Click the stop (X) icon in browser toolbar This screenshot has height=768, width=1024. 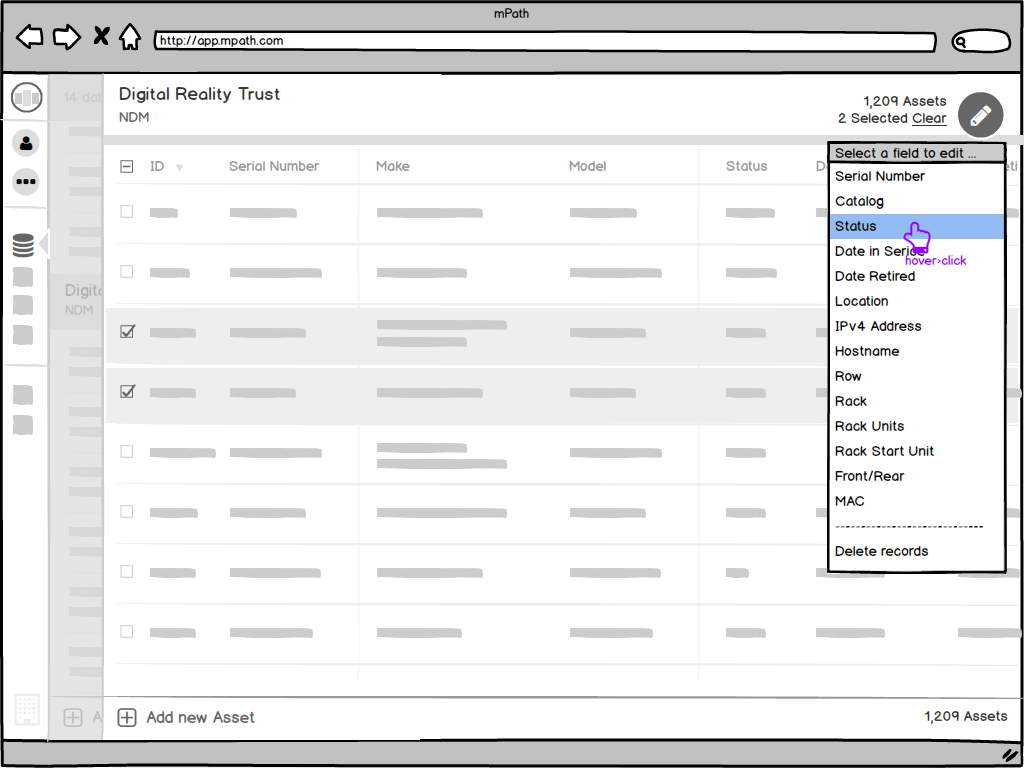pyautogui.click(x=100, y=36)
